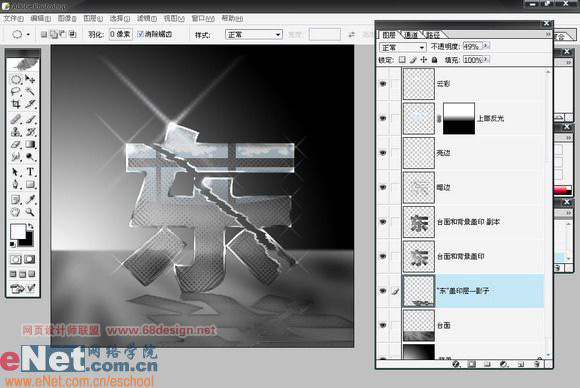580x388 pixels.
Task: Switch to the 通道 channels tab
Action: [411, 35]
